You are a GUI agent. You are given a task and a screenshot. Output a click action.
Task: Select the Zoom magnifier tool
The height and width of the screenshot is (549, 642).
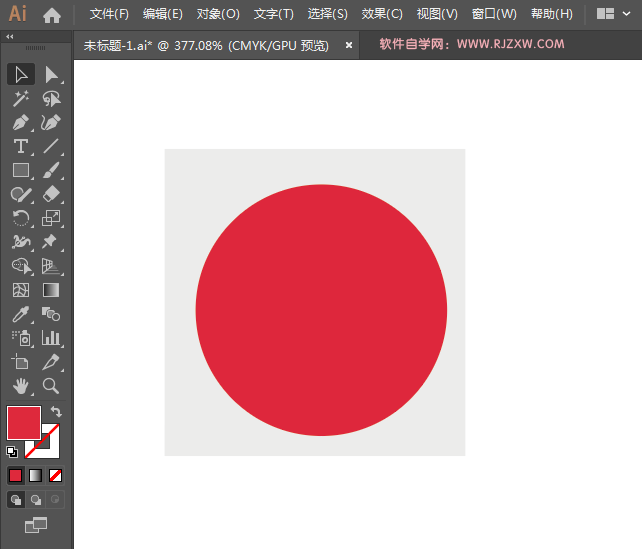click(51, 386)
